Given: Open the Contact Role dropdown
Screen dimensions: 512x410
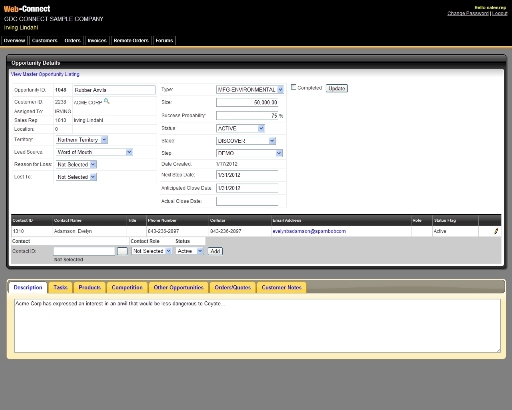Looking at the screenshot, I should click(x=152, y=251).
